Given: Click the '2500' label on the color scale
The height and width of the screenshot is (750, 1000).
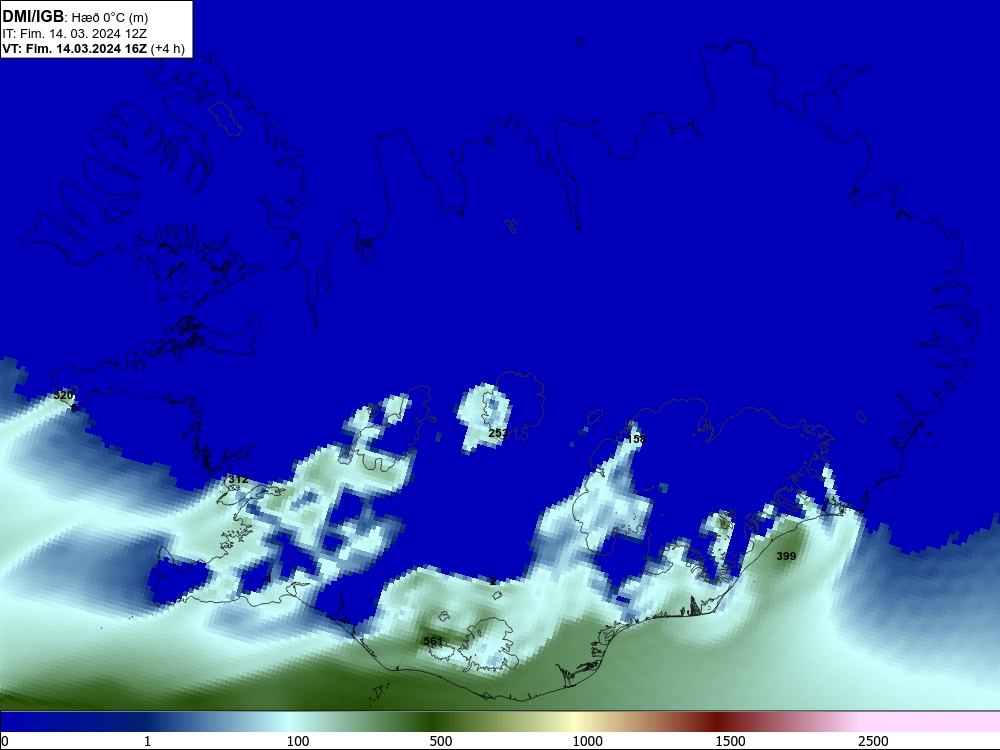Looking at the screenshot, I should [x=873, y=741].
